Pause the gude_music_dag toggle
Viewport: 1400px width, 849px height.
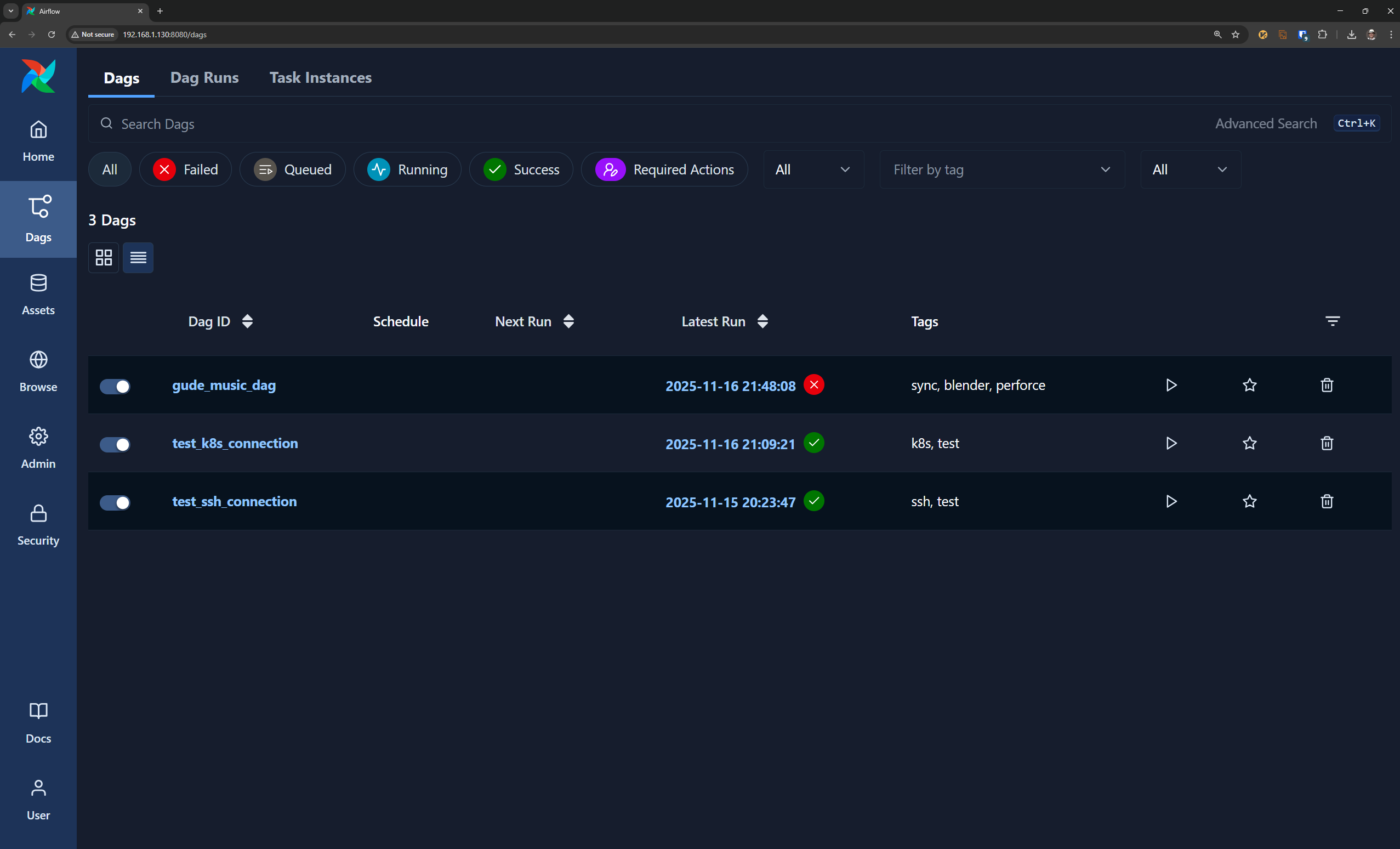[x=115, y=386]
